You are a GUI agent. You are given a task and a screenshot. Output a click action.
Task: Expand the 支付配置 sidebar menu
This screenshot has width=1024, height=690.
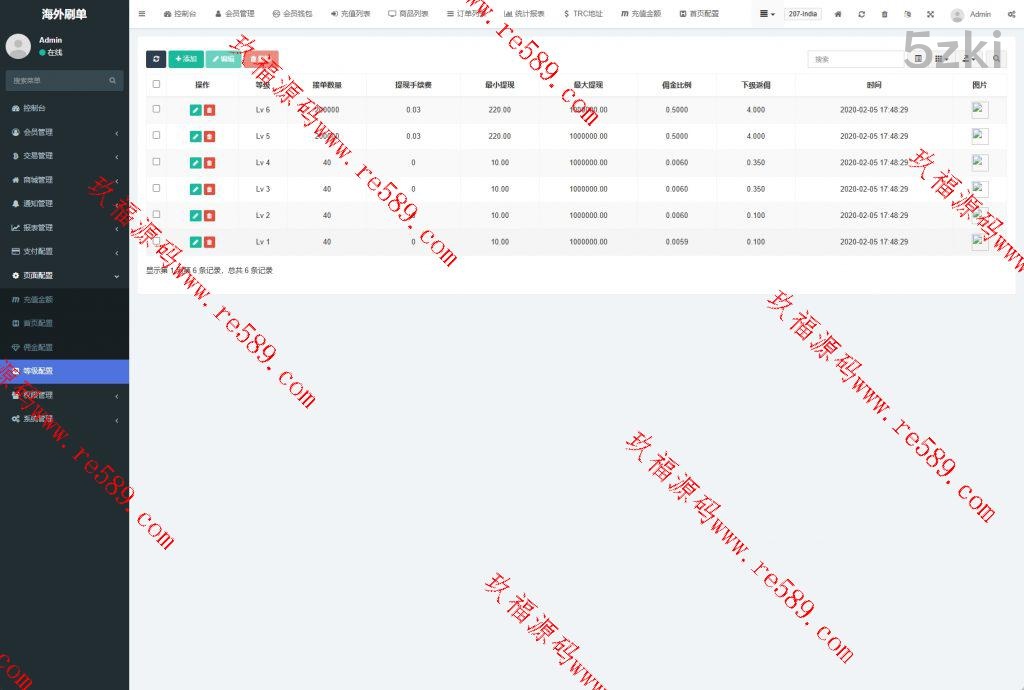pos(64,251)
